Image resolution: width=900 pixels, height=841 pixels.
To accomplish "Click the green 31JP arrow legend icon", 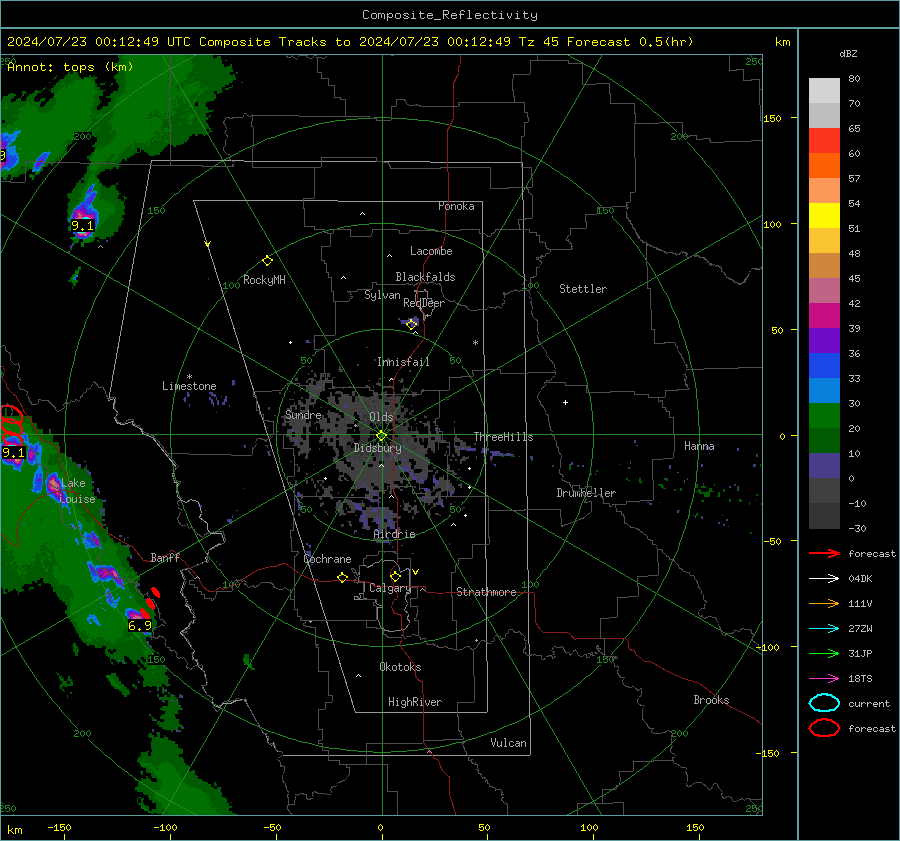I will pos(824,653).
